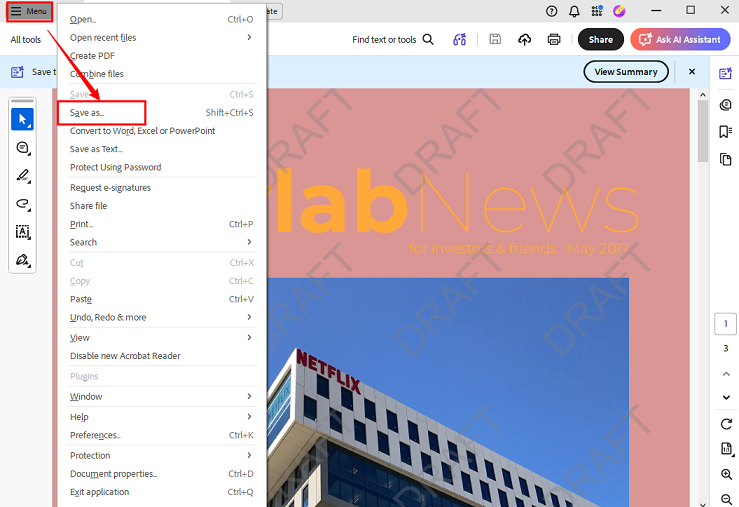Choose the text box tool
Image resolution: width=739 pixels, height=507 pixels.
click(22, 232)
